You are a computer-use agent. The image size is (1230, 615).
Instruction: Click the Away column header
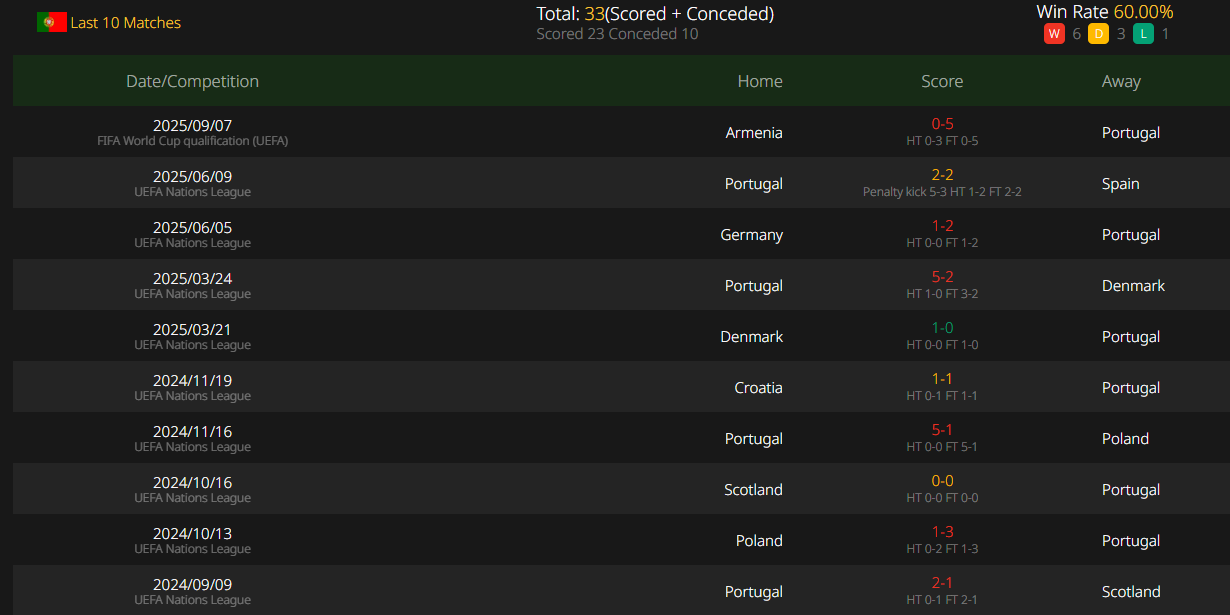tap(1121, 82)
